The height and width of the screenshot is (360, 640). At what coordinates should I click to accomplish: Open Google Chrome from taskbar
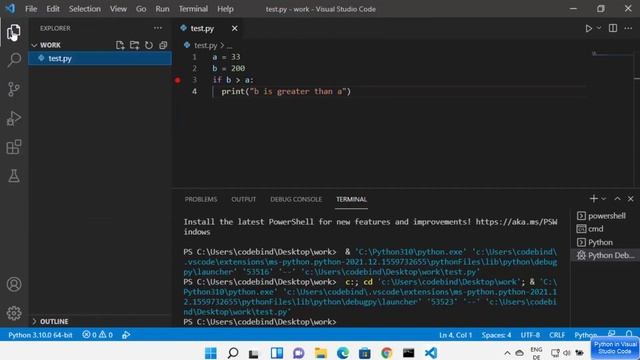point(387,353)
